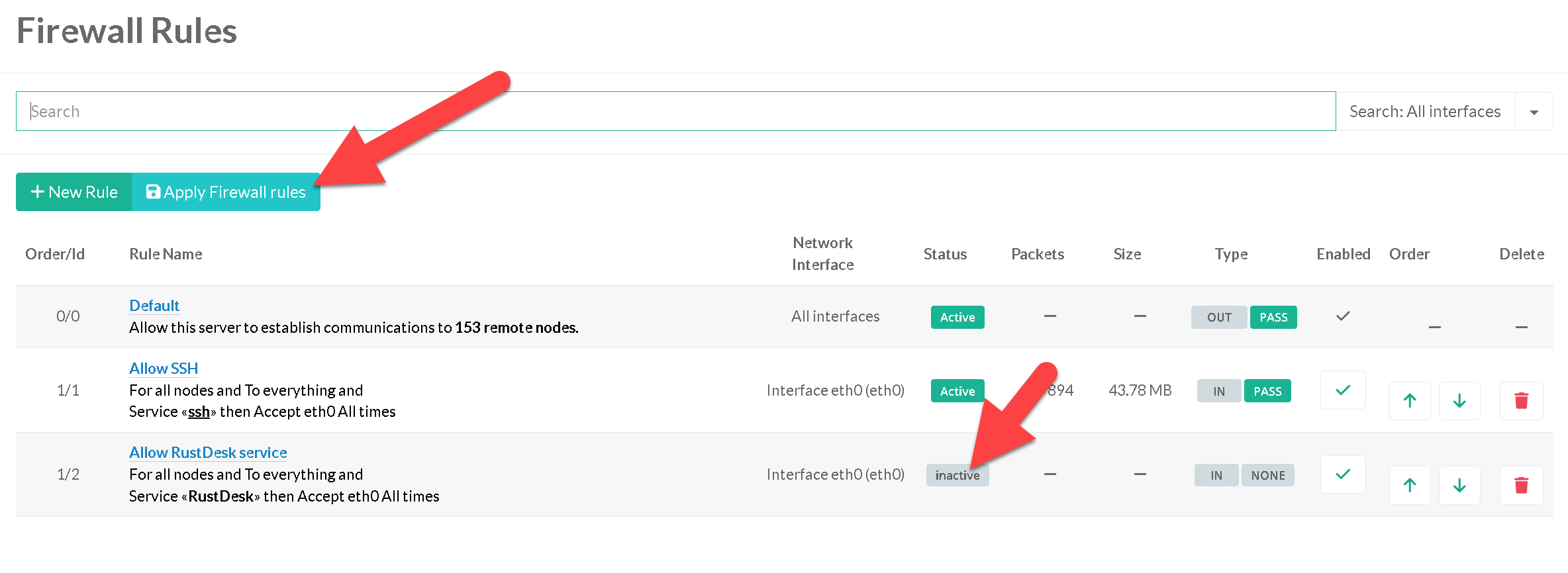
Task: Open the search interfaces dropdown arrow
Action: click(x=1534, y=112)
